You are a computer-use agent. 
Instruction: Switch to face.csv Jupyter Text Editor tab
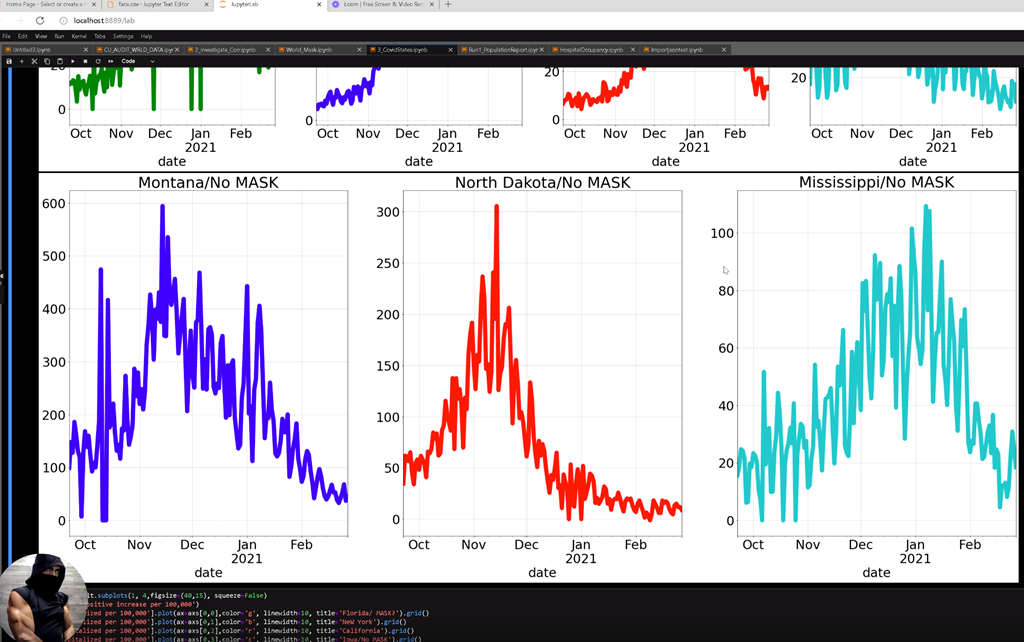[x=150, y=5]
